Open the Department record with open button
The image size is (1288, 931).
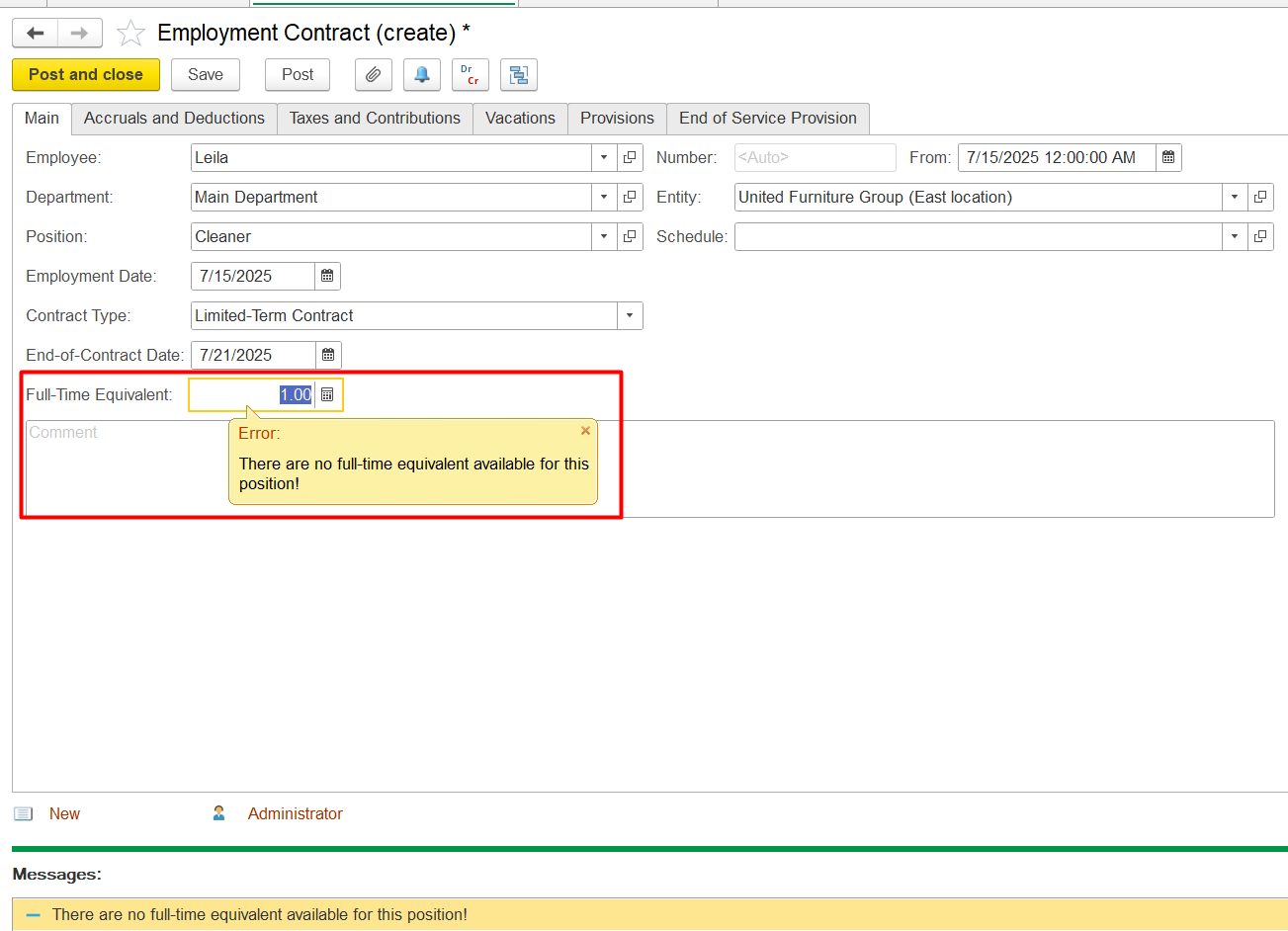click(x=630, y=197)
